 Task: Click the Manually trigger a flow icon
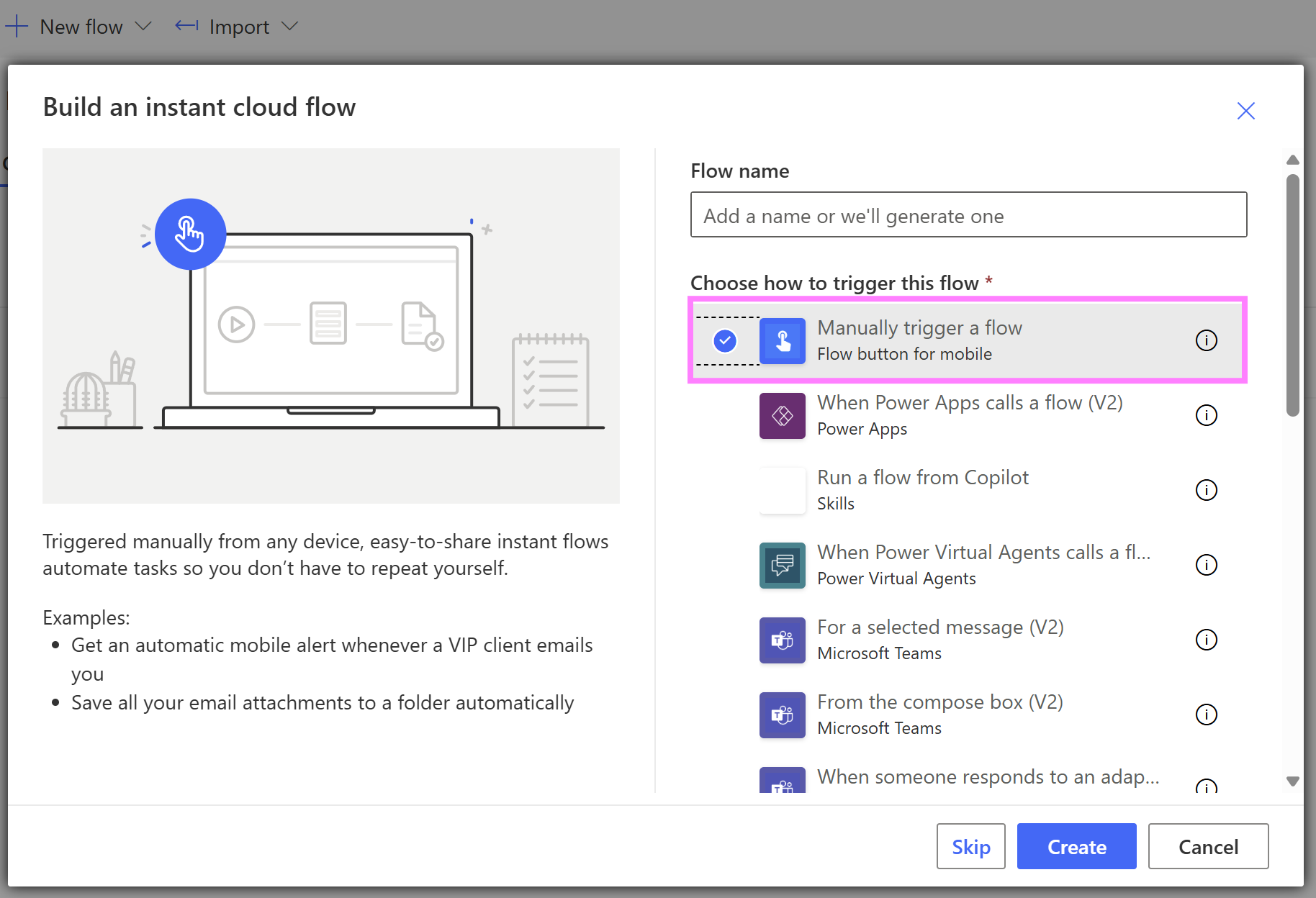[x=783, y=340]
